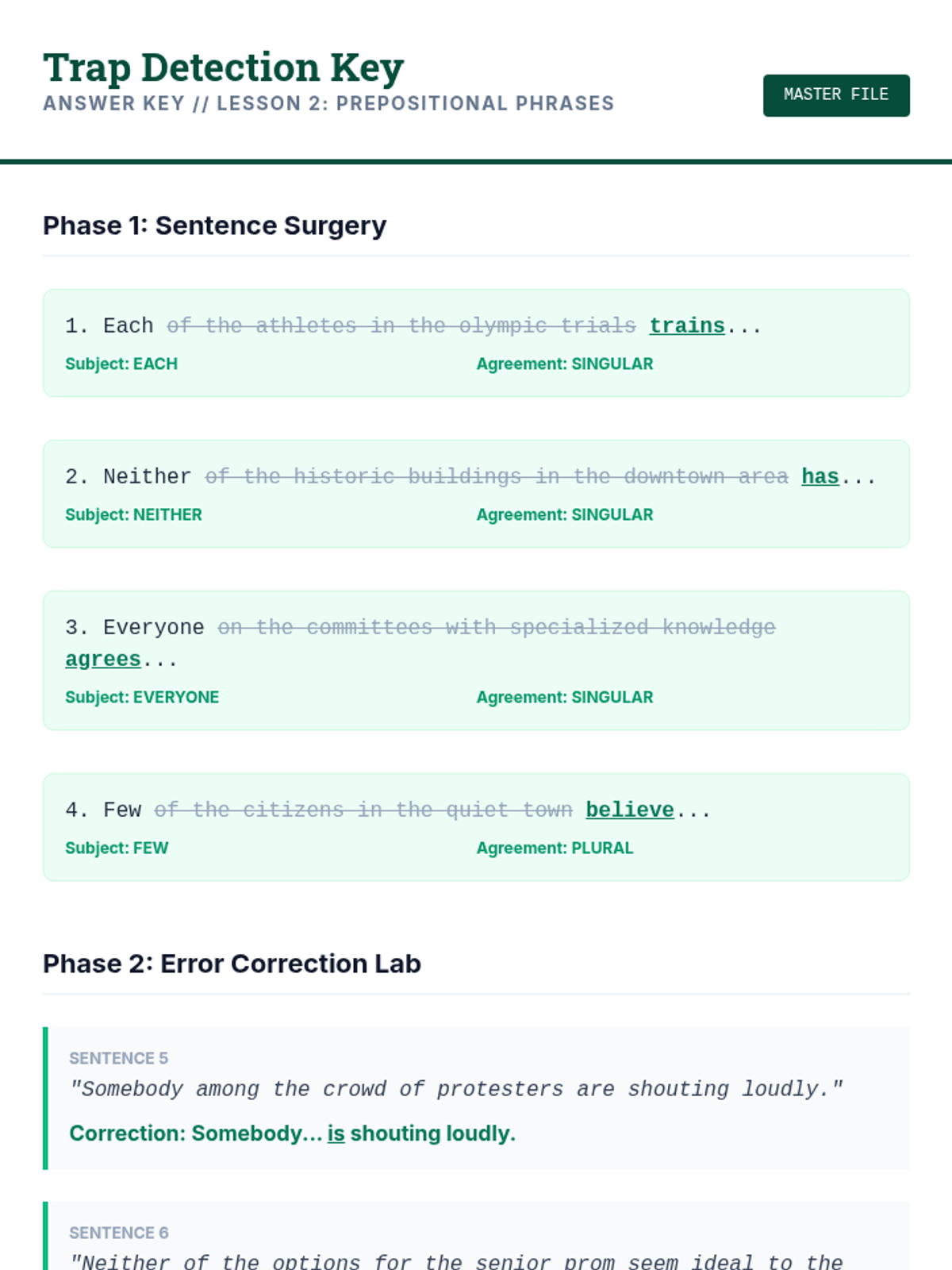Click struck-through phrase 'on the committees with specialized knowledge'
The image size is (952, 1270).
(x=496, y=628)
